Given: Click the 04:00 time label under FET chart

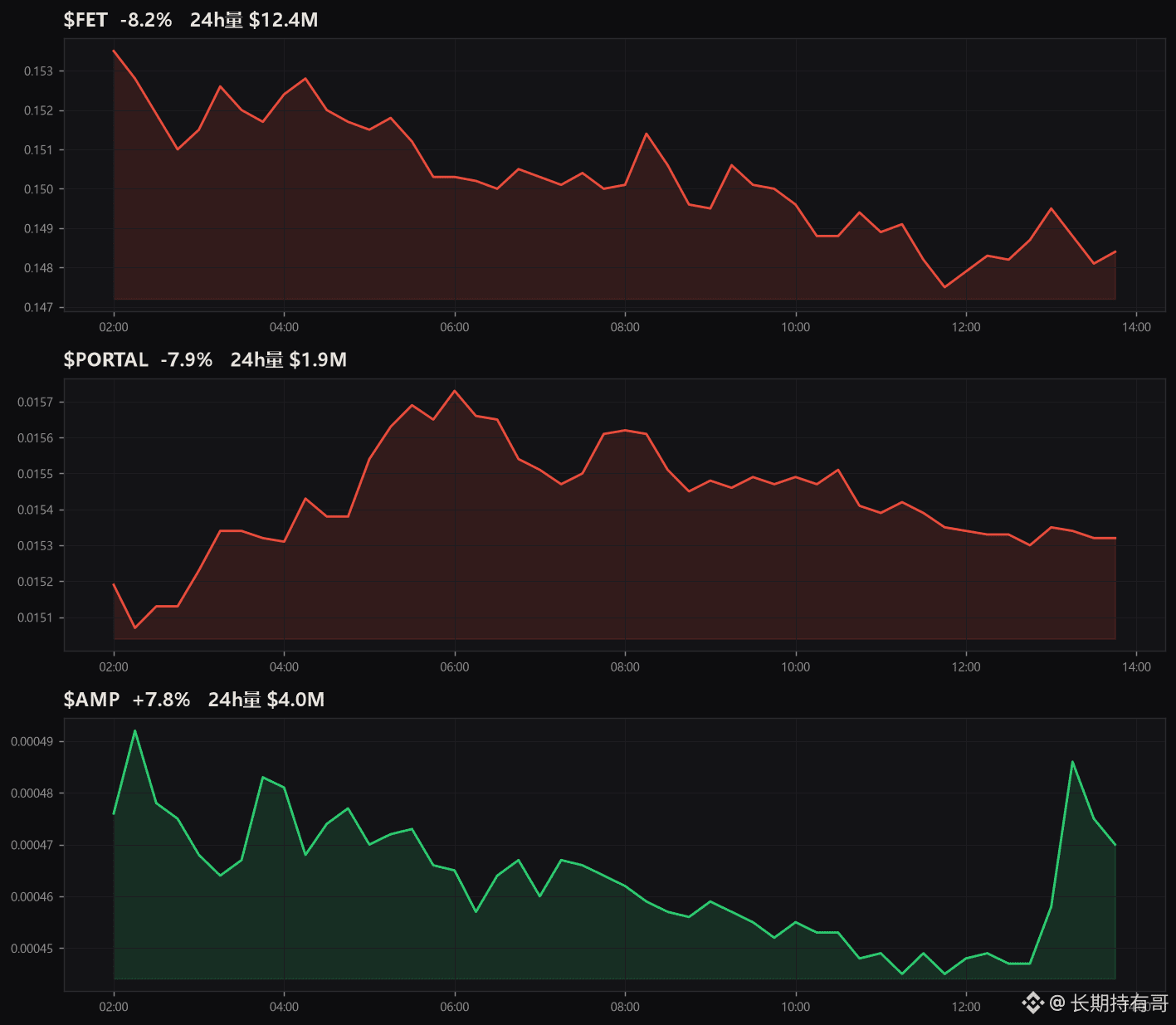Looking at the screenshot, I should pos(285,327).
